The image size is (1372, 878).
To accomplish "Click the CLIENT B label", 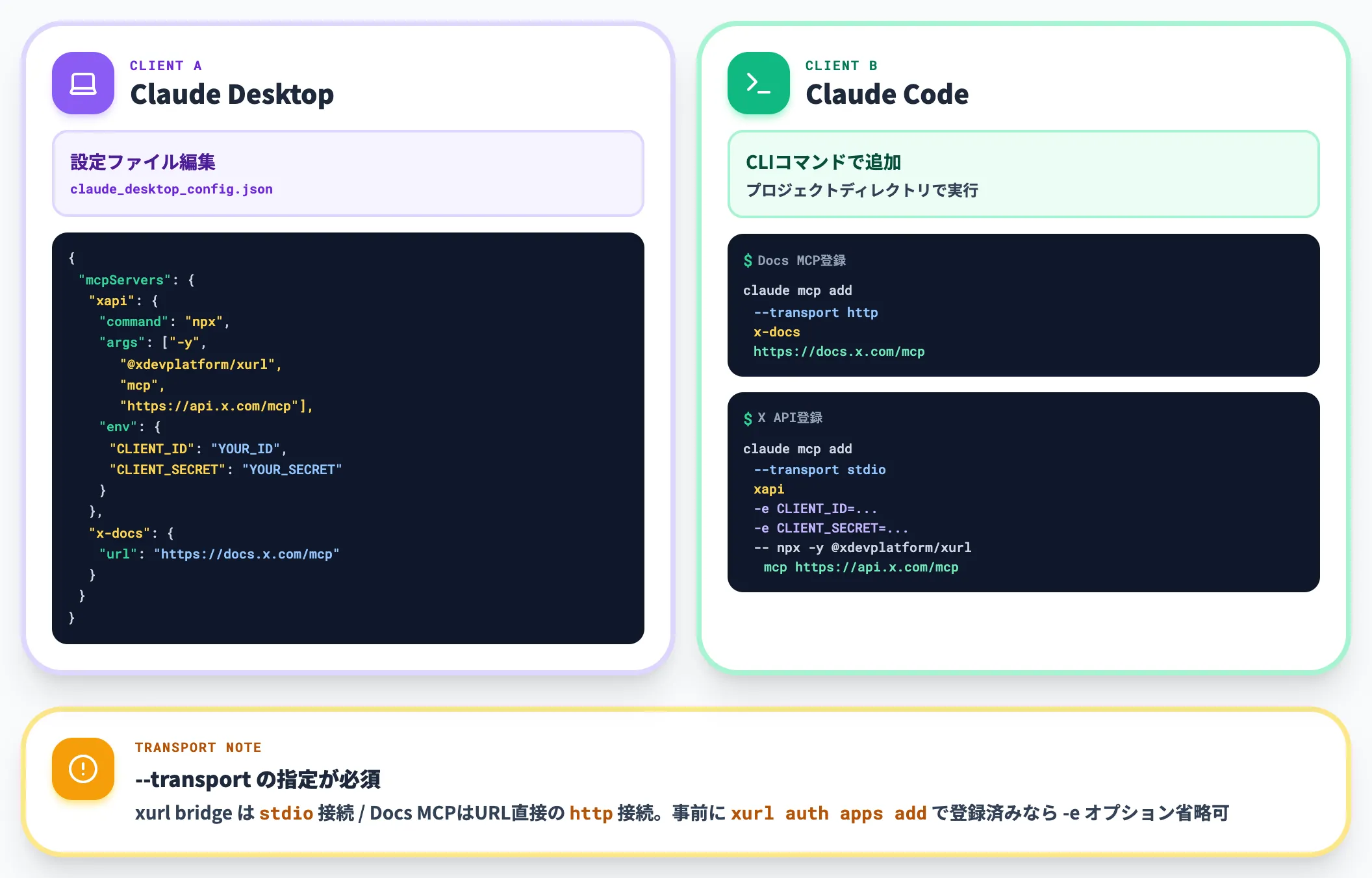I will (841, 66).
